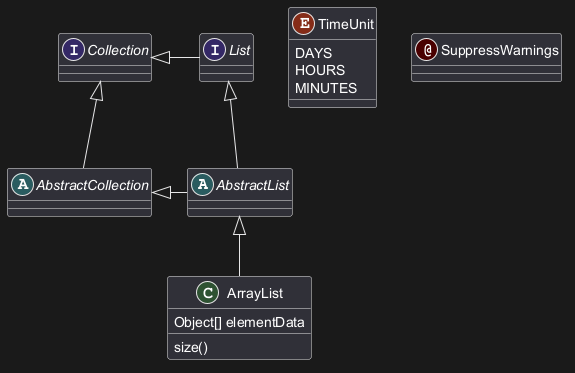Screen dimensions: 575x373
Task: Click the abstract A icon on AbstractList
Action: point(202,184)
